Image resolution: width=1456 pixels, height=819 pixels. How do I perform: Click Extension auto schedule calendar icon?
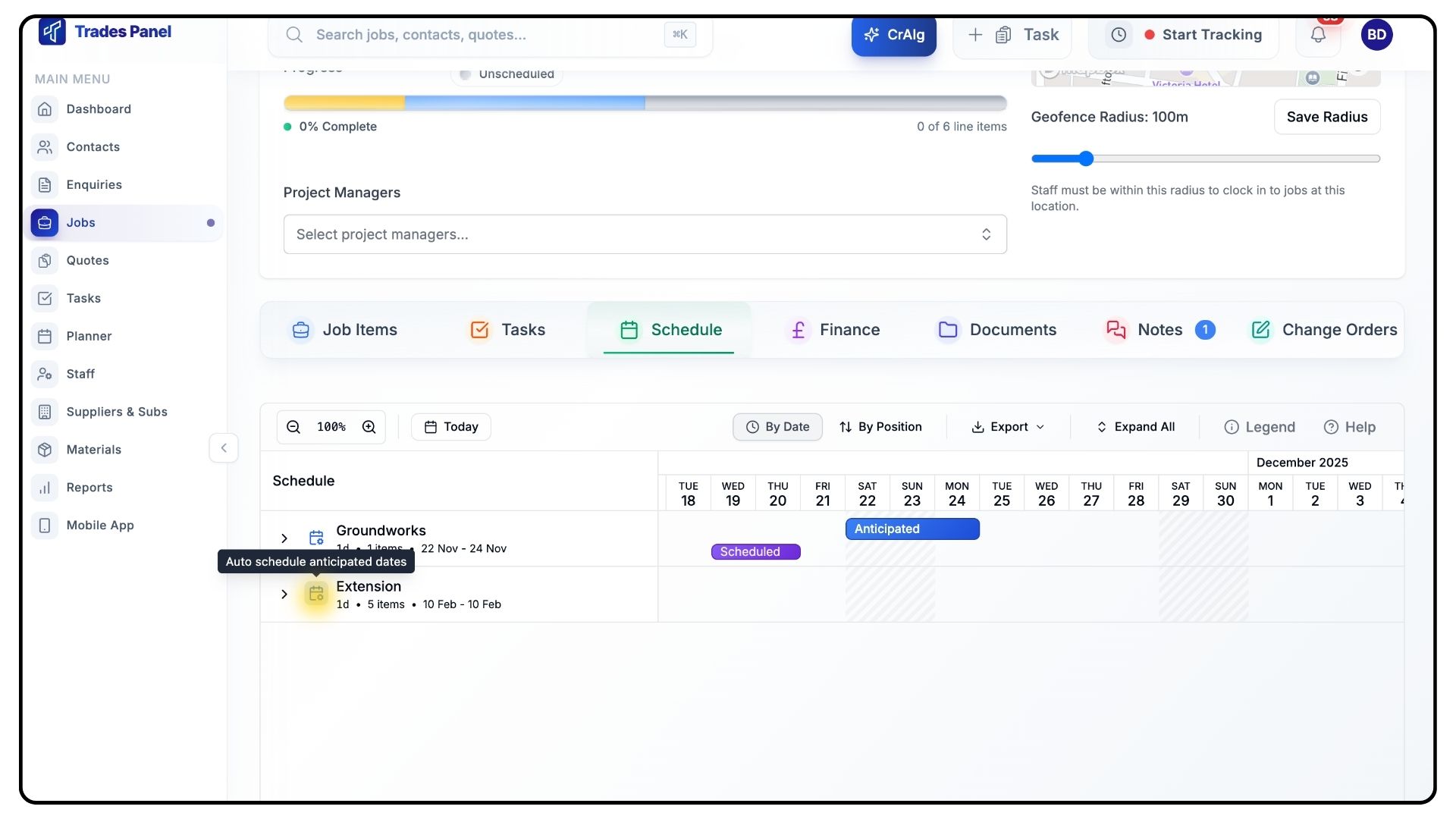(x=316, y=594)
